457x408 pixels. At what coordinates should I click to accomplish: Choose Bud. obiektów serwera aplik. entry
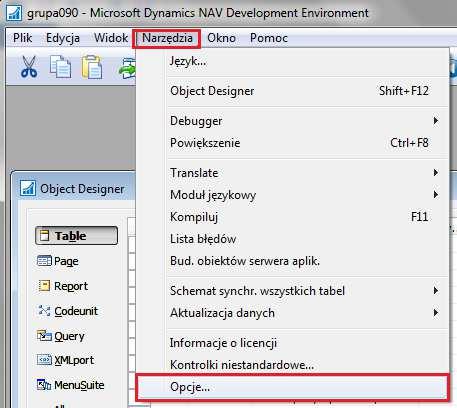click(292, 261)
